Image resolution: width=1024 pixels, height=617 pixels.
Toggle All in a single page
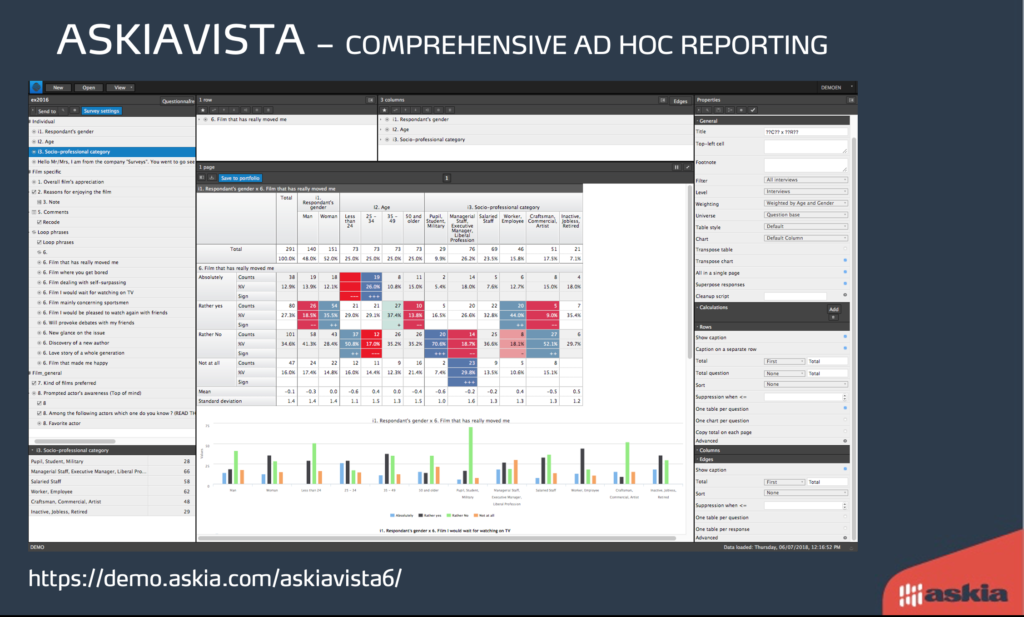[845, 272]
